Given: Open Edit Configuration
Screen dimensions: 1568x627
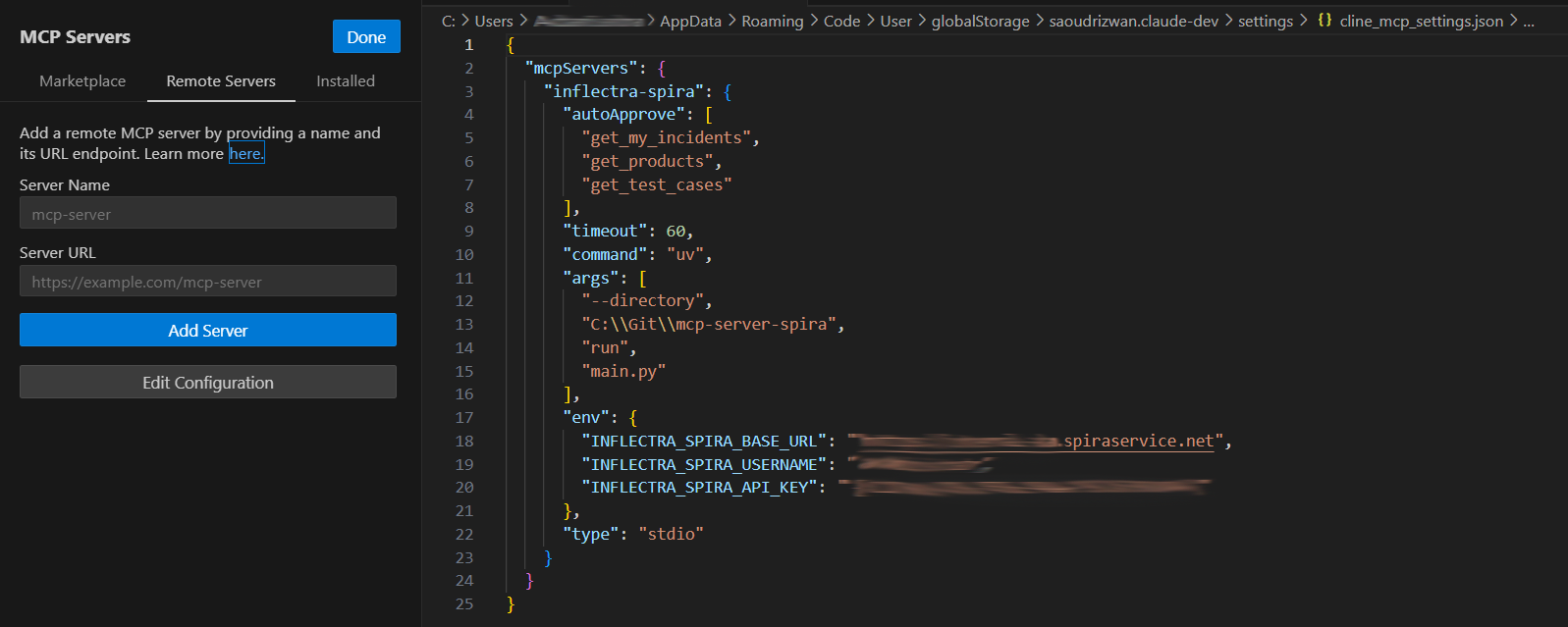Looking at the screenshot, I should 208,383.
